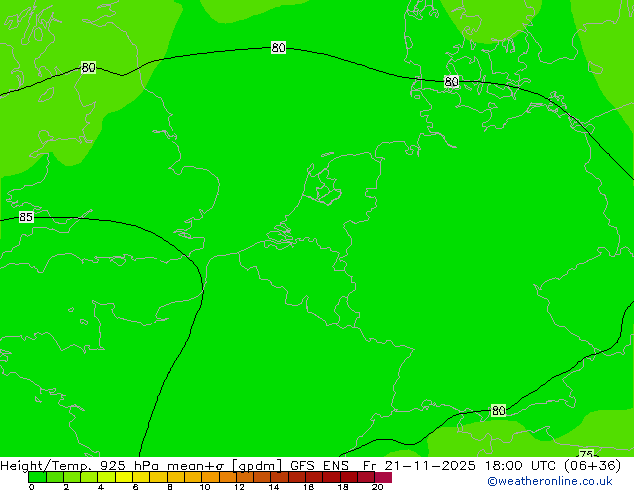Select the lime swatch right of 4
The image size is (634, 490).
[106, 477]
